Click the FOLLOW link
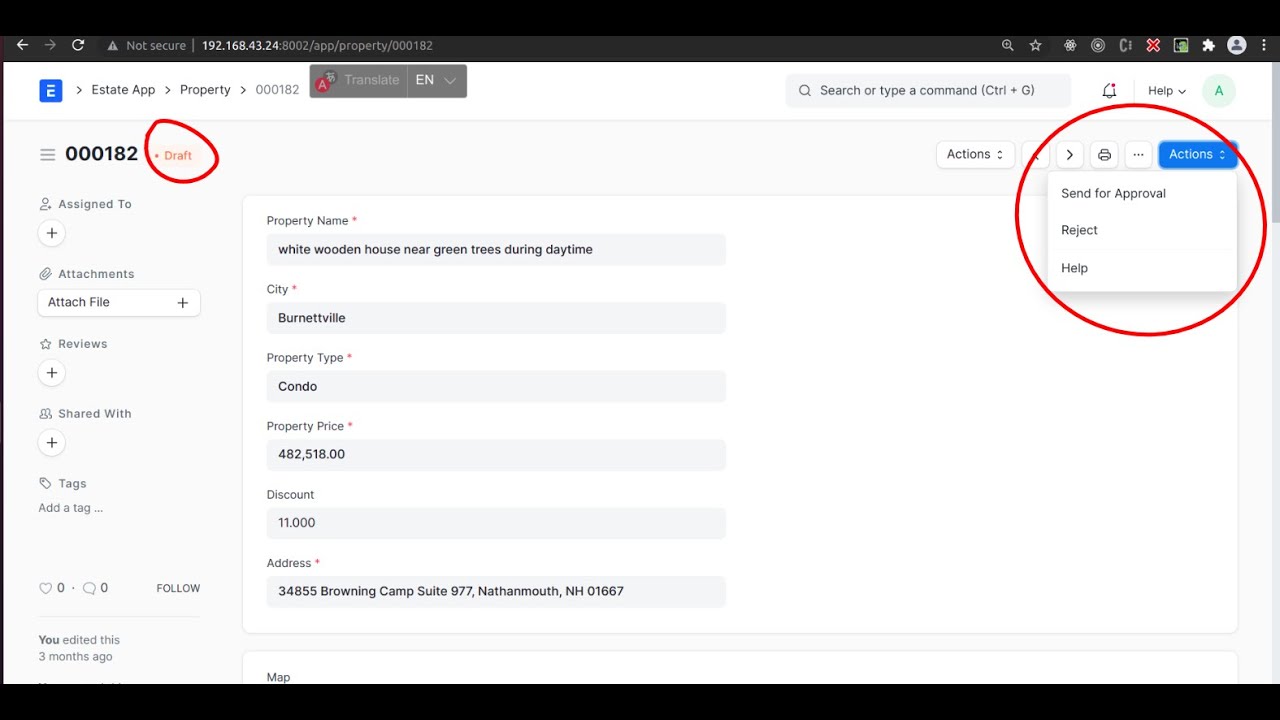 tap(178, 588)
